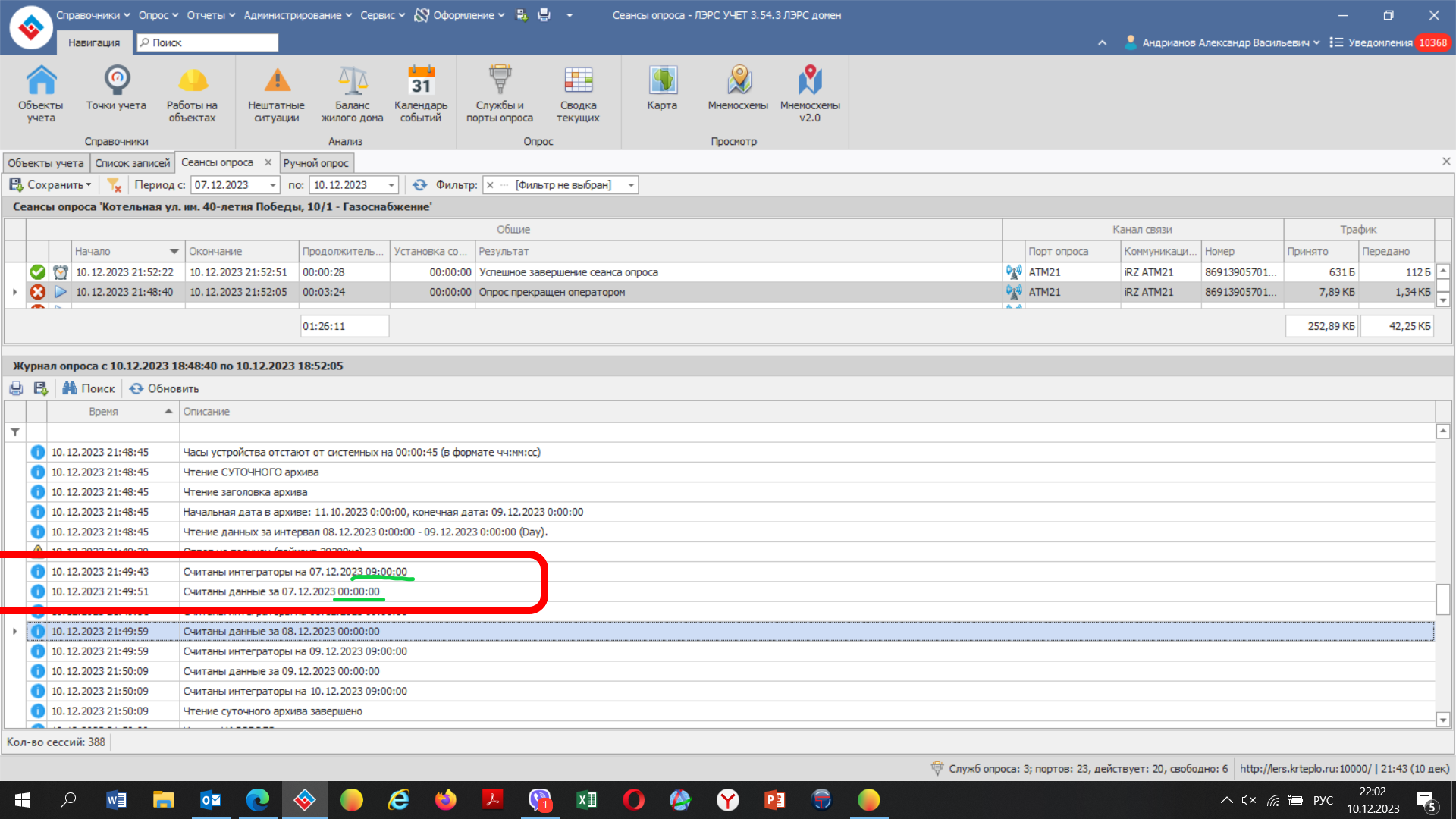The width and height of the screenshot is (1456, 819).
Task: Click the print icon in title bar
Action: pos(544,15)
